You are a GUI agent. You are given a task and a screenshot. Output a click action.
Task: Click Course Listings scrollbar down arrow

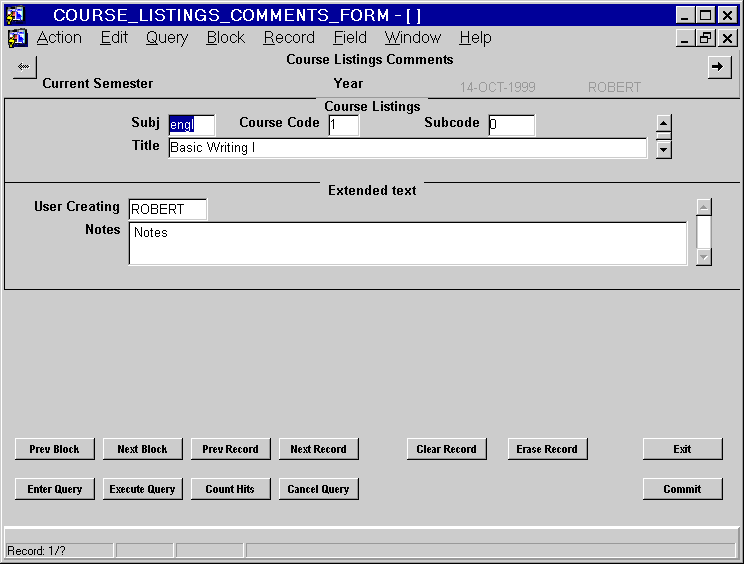coord(663,150)
